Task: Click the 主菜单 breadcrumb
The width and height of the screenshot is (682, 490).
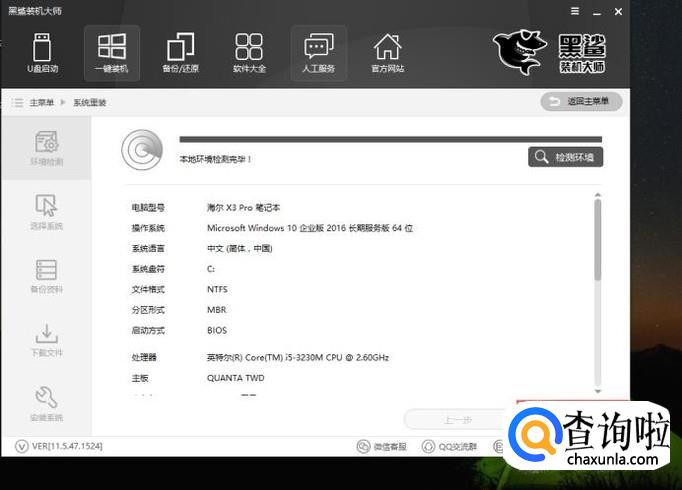Action: coord(41,103)
